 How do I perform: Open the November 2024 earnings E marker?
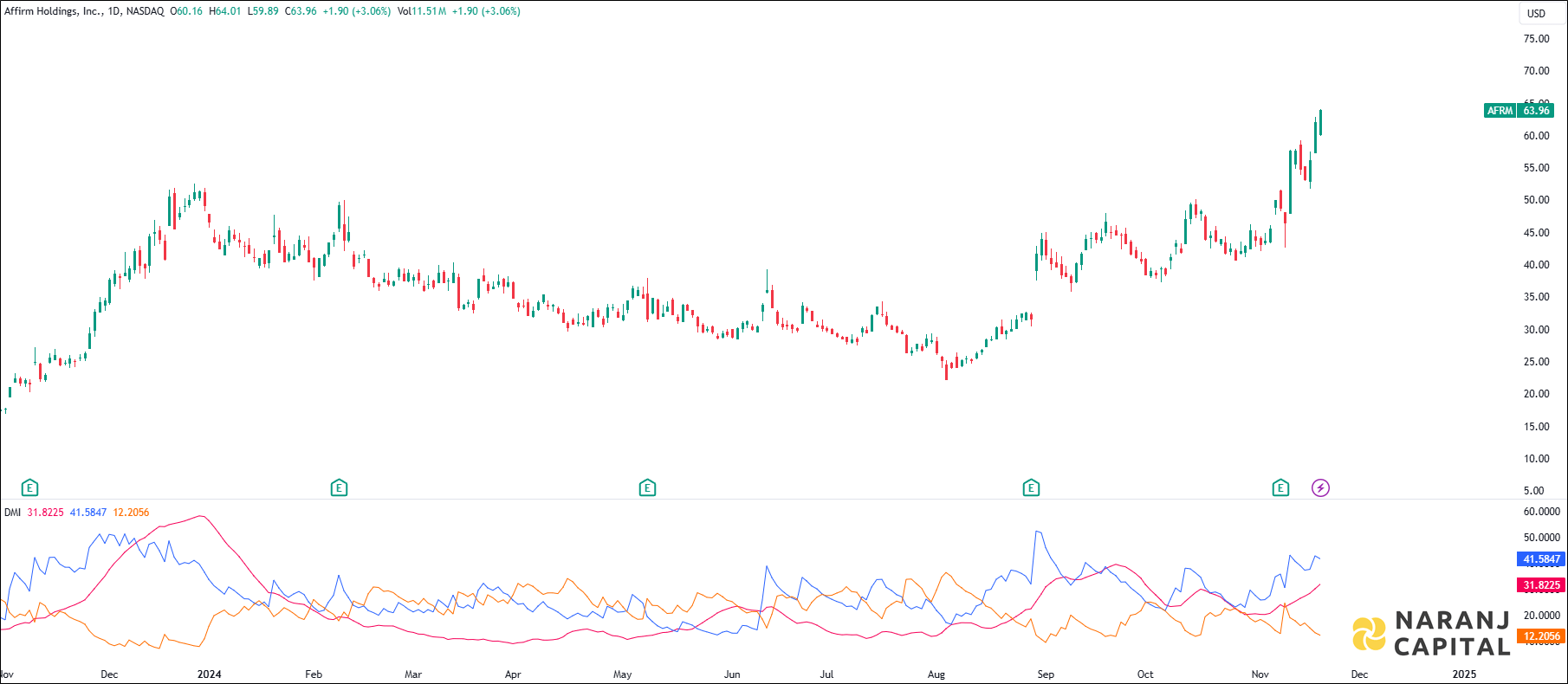click(x=1280, y=487)
